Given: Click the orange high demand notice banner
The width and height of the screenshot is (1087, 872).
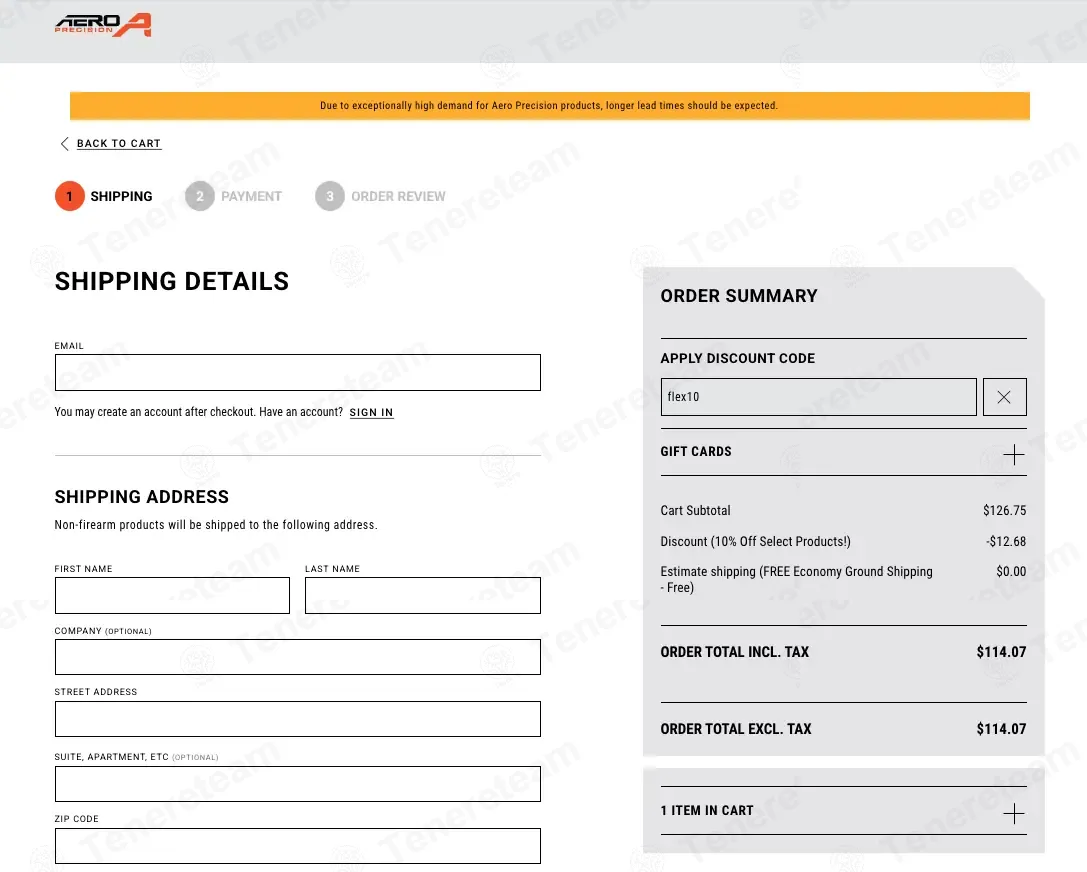Looking at the screenshot, I should pos(549,106).
